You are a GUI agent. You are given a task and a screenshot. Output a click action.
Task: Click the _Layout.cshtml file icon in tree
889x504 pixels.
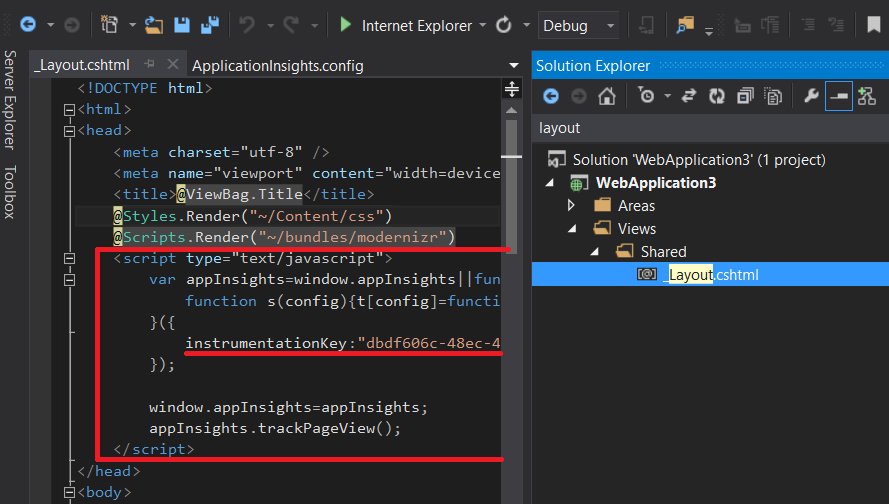pos(646,274)
